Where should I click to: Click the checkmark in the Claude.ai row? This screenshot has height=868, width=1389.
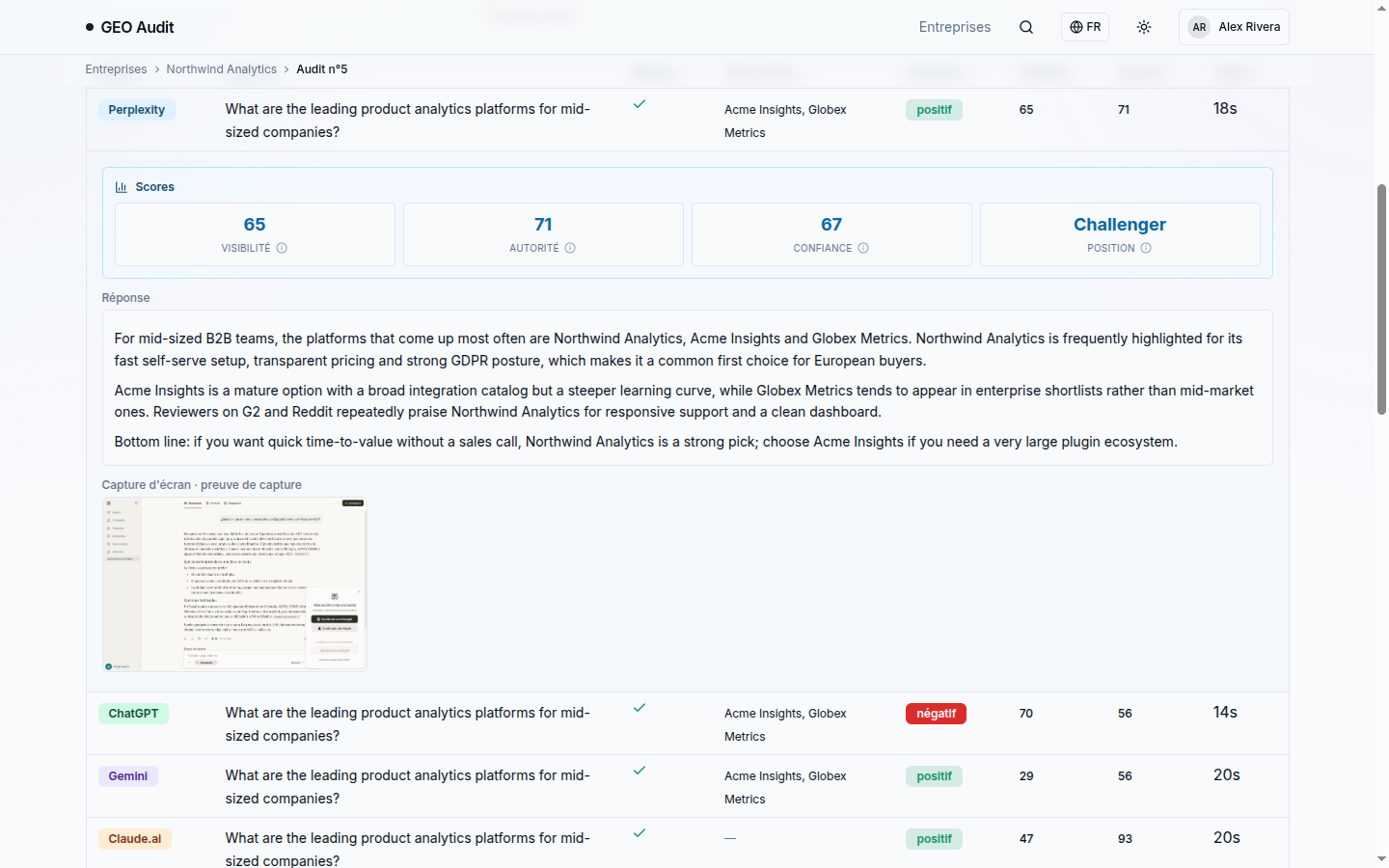[x=640, y=833]
